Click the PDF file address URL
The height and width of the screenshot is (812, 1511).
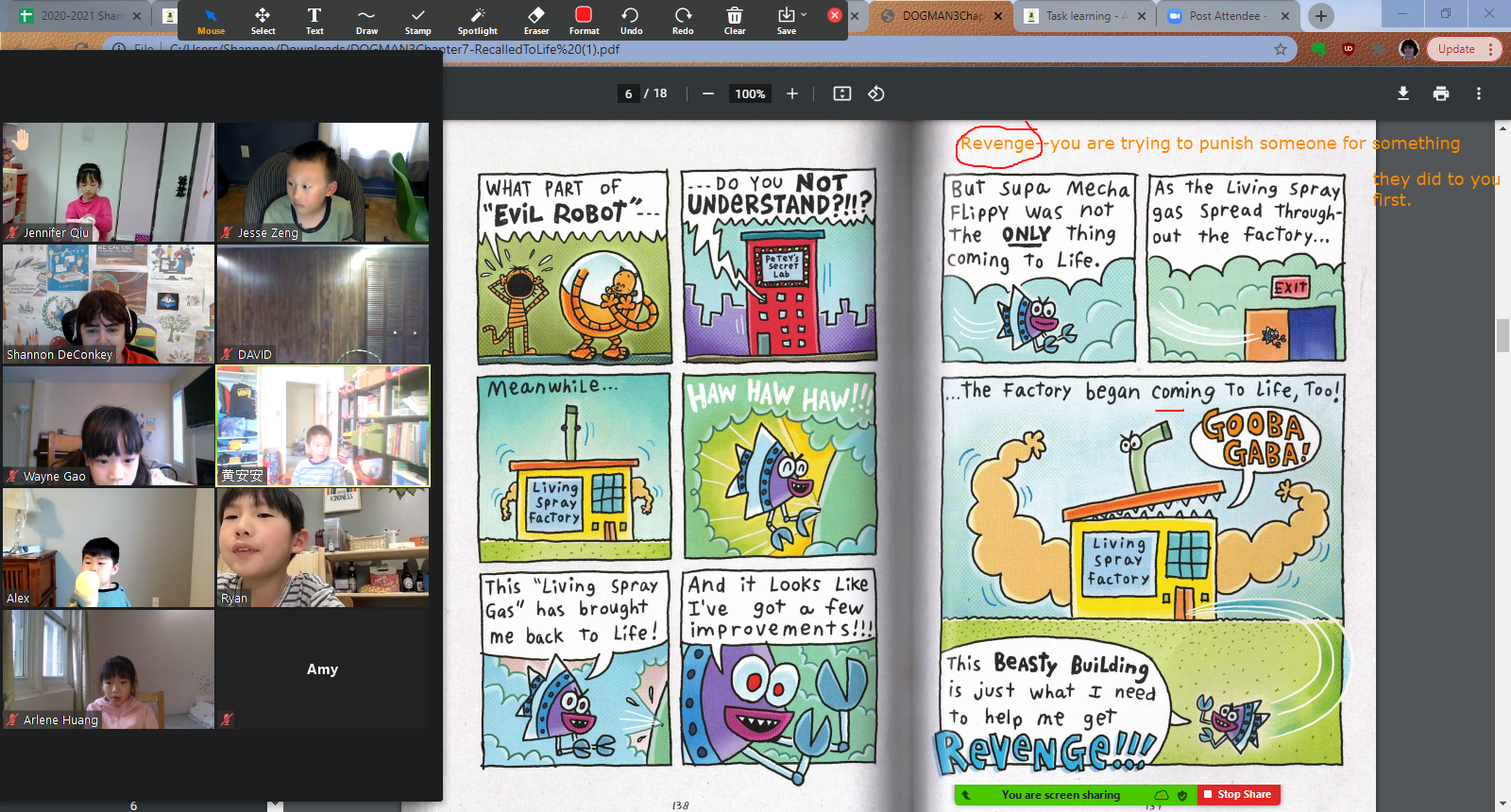(x=394, y=49)
